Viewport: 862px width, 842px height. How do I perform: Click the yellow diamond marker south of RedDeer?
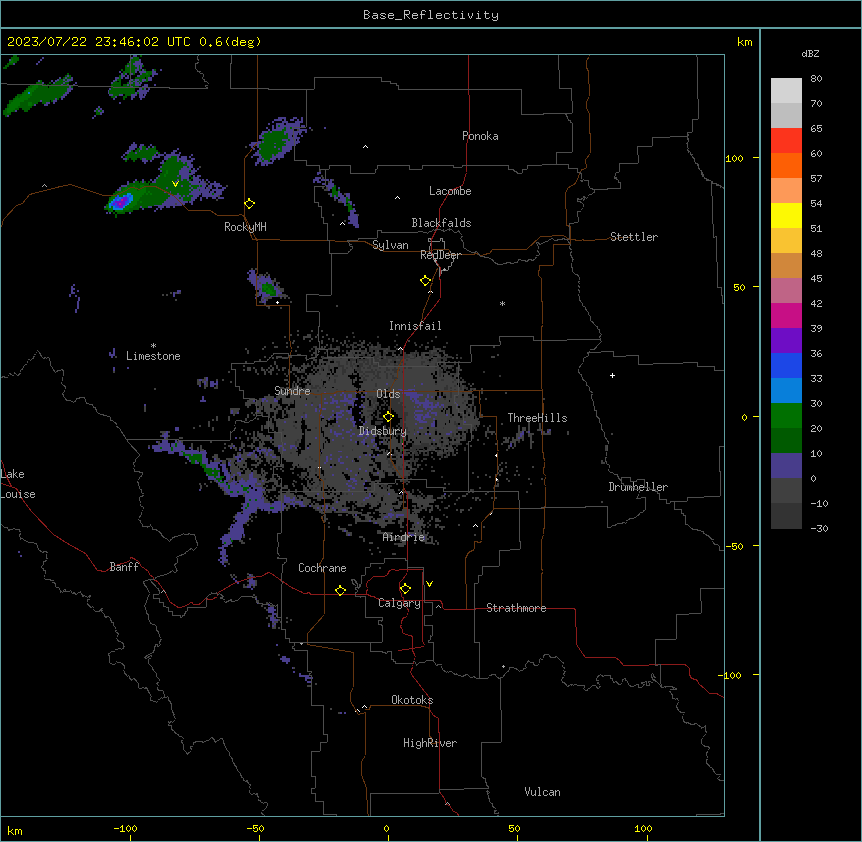click(426, 281)
